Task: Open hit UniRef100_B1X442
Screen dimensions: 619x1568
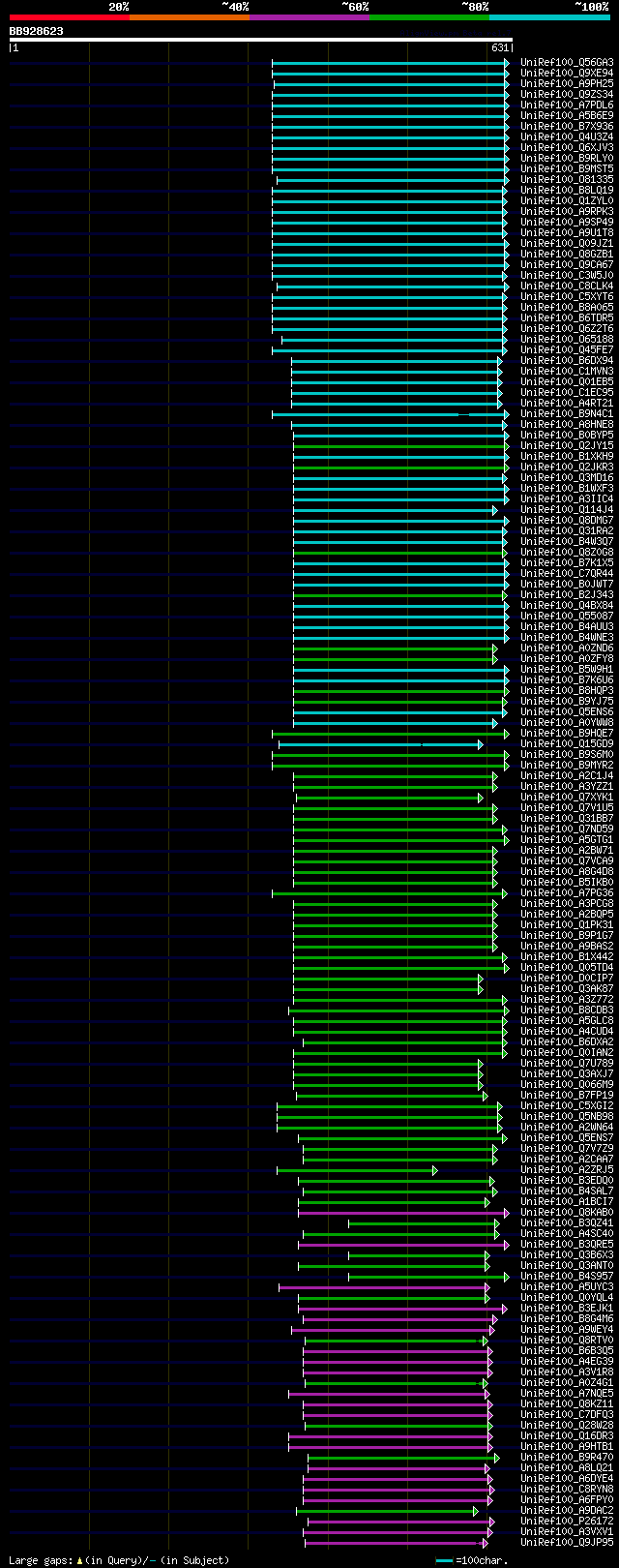Action: (567, 956)
